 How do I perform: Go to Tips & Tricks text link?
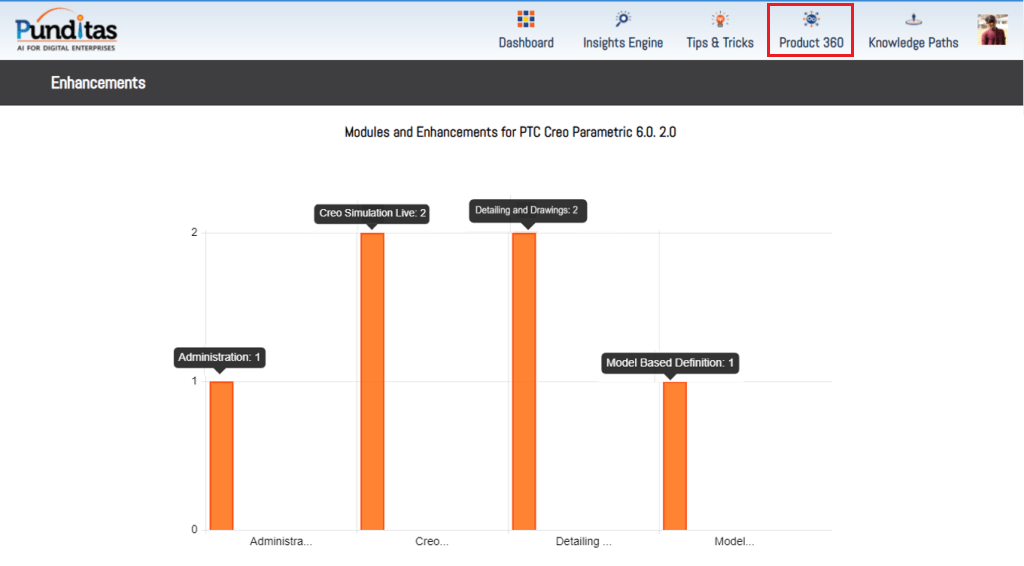pos(720,43)
